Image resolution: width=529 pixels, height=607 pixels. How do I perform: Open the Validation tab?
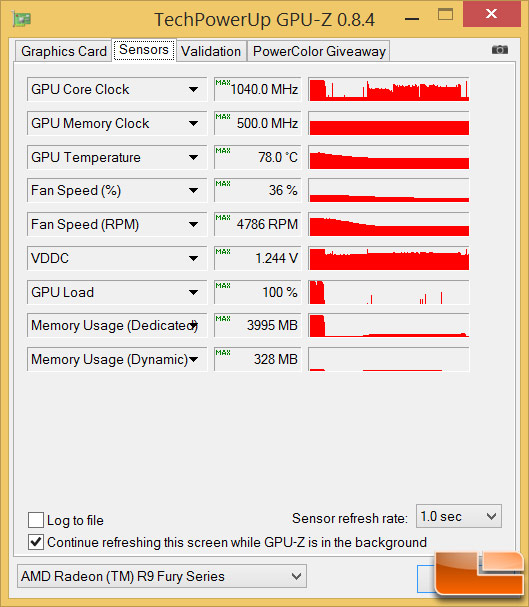[211, 51]
